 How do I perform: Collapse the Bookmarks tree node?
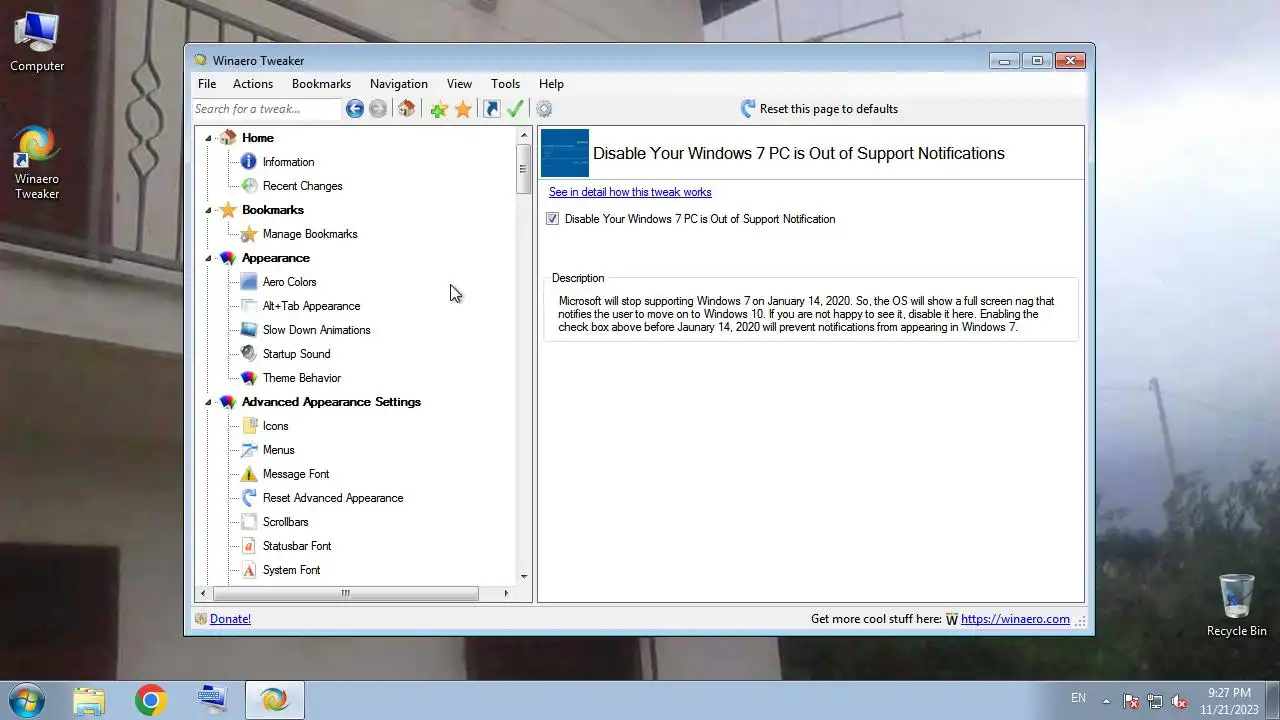point(209,210)
